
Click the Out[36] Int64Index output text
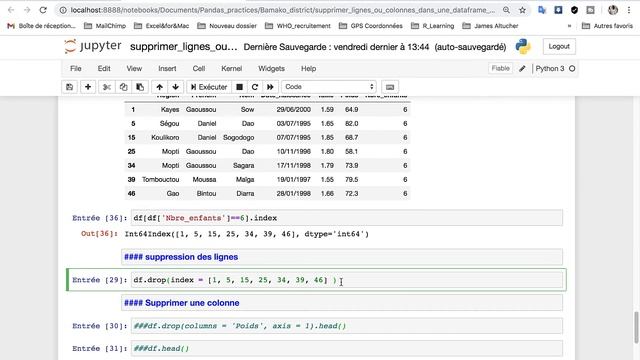247,234
